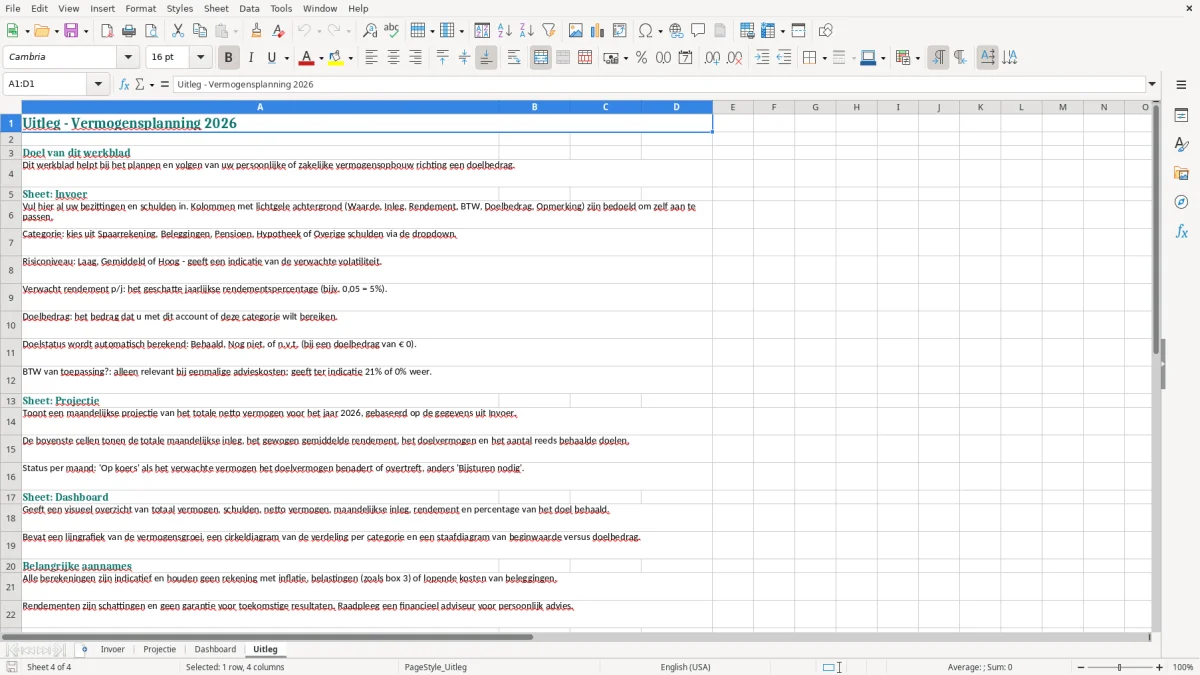Screen dimensions: 1200x675
Task: Switch to the Invoer sheet tab
Action: [113, 649]
